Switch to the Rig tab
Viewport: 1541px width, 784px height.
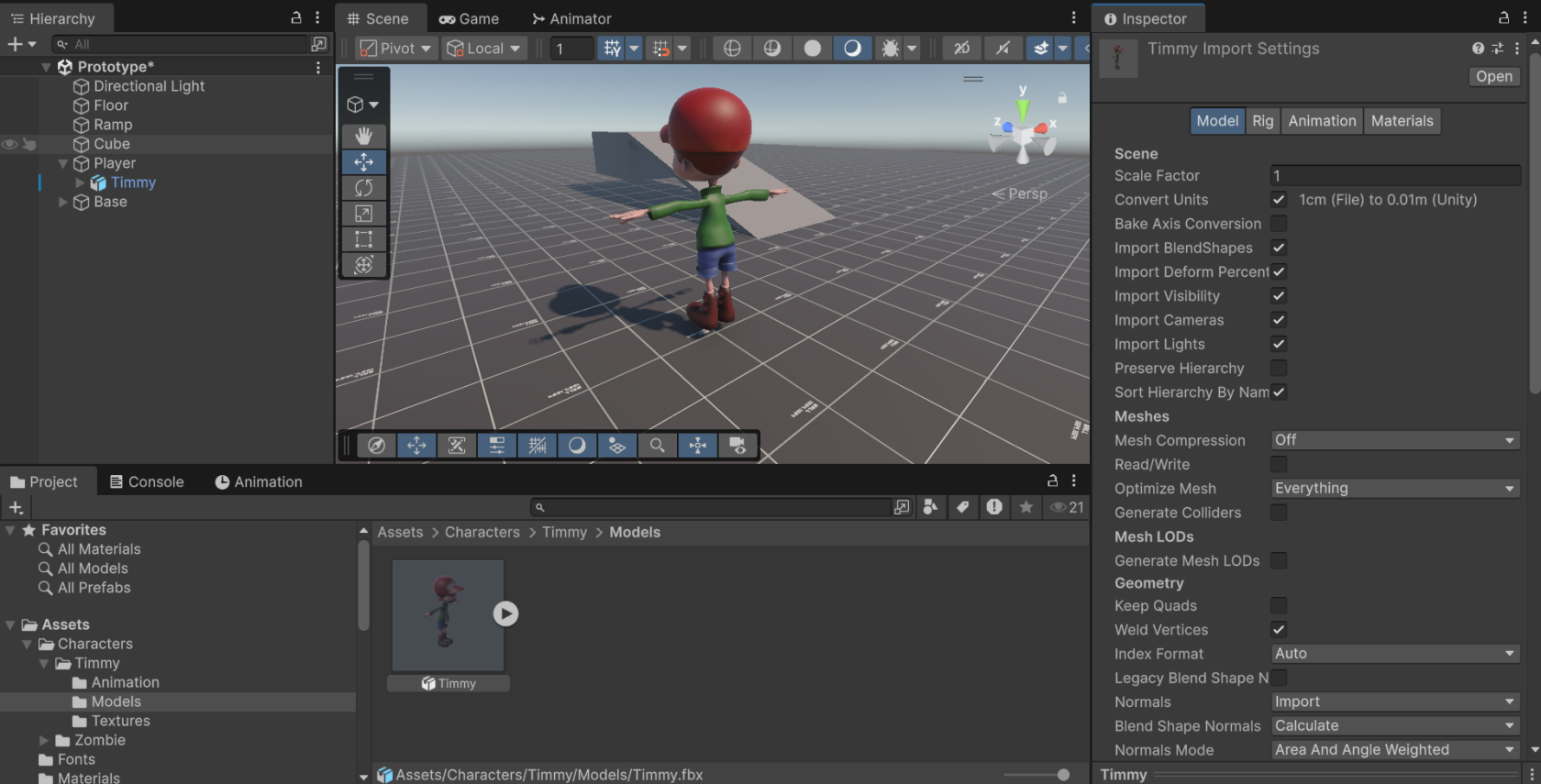tap(1263, 121)
